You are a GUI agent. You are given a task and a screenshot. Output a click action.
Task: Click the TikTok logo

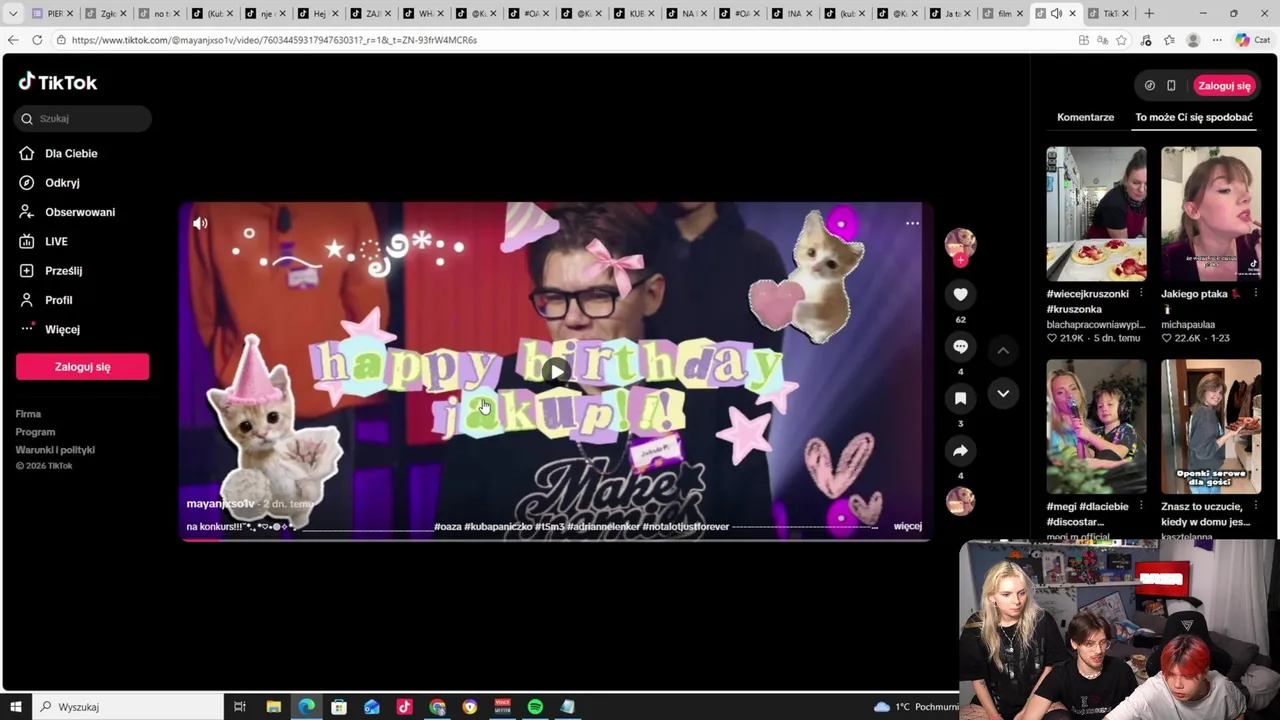[58, 82]
